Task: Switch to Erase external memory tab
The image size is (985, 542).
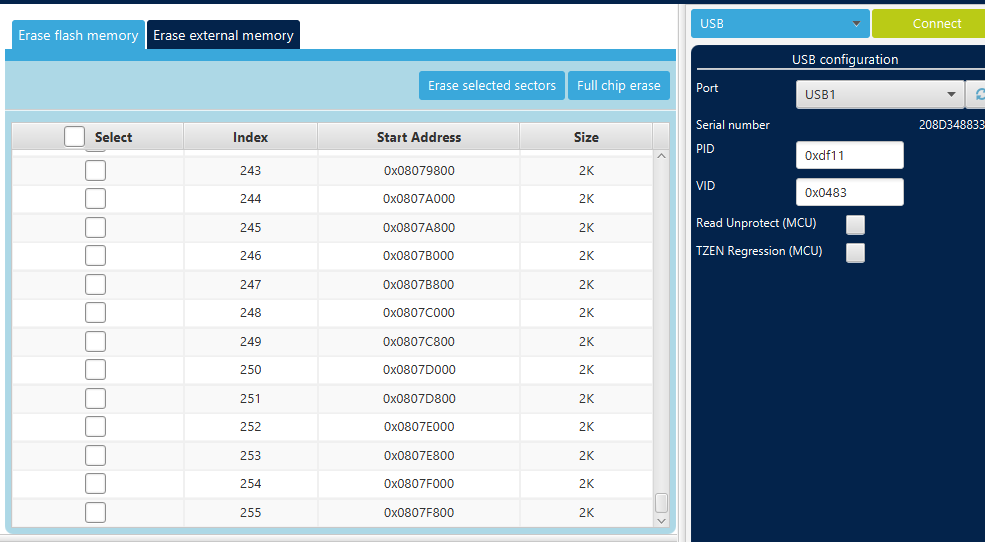Action: point(223,35)
